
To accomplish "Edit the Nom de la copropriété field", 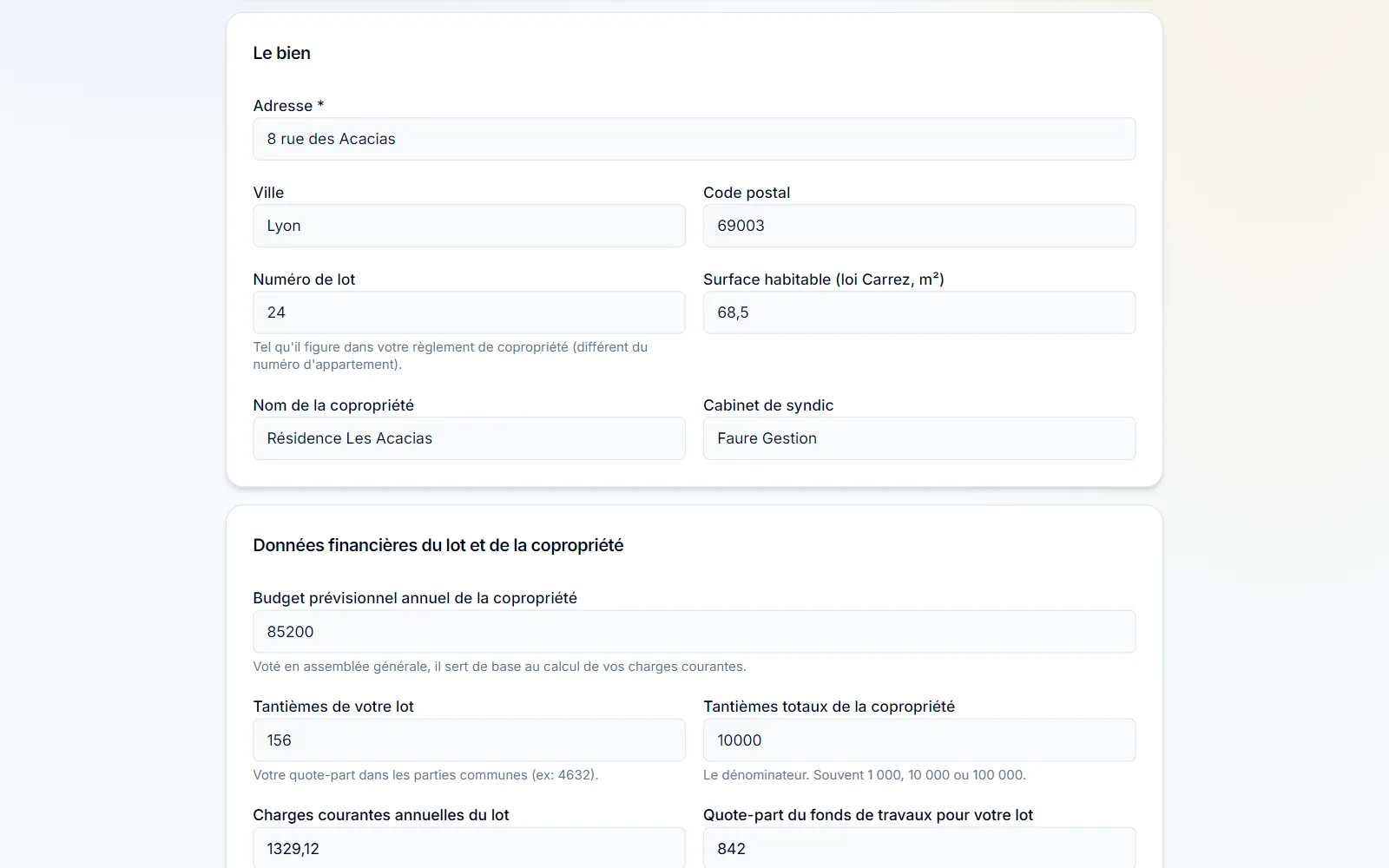I will [x=469, y=438].
